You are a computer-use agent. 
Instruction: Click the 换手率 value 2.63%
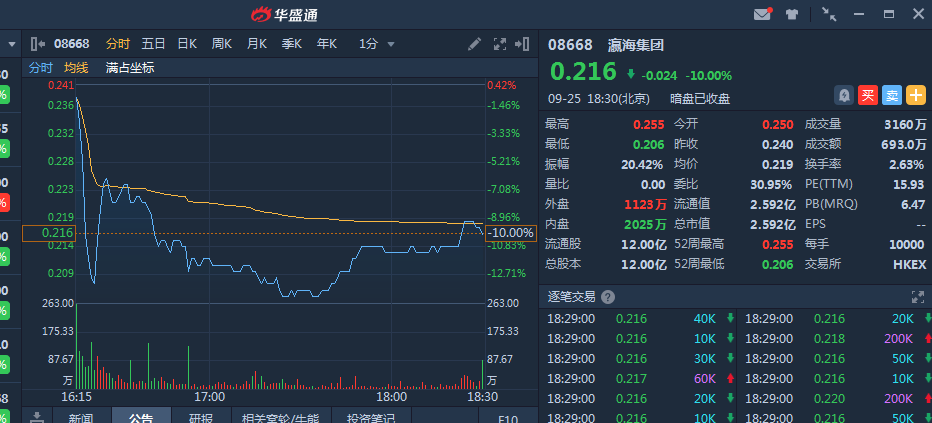tap(908, 165)
